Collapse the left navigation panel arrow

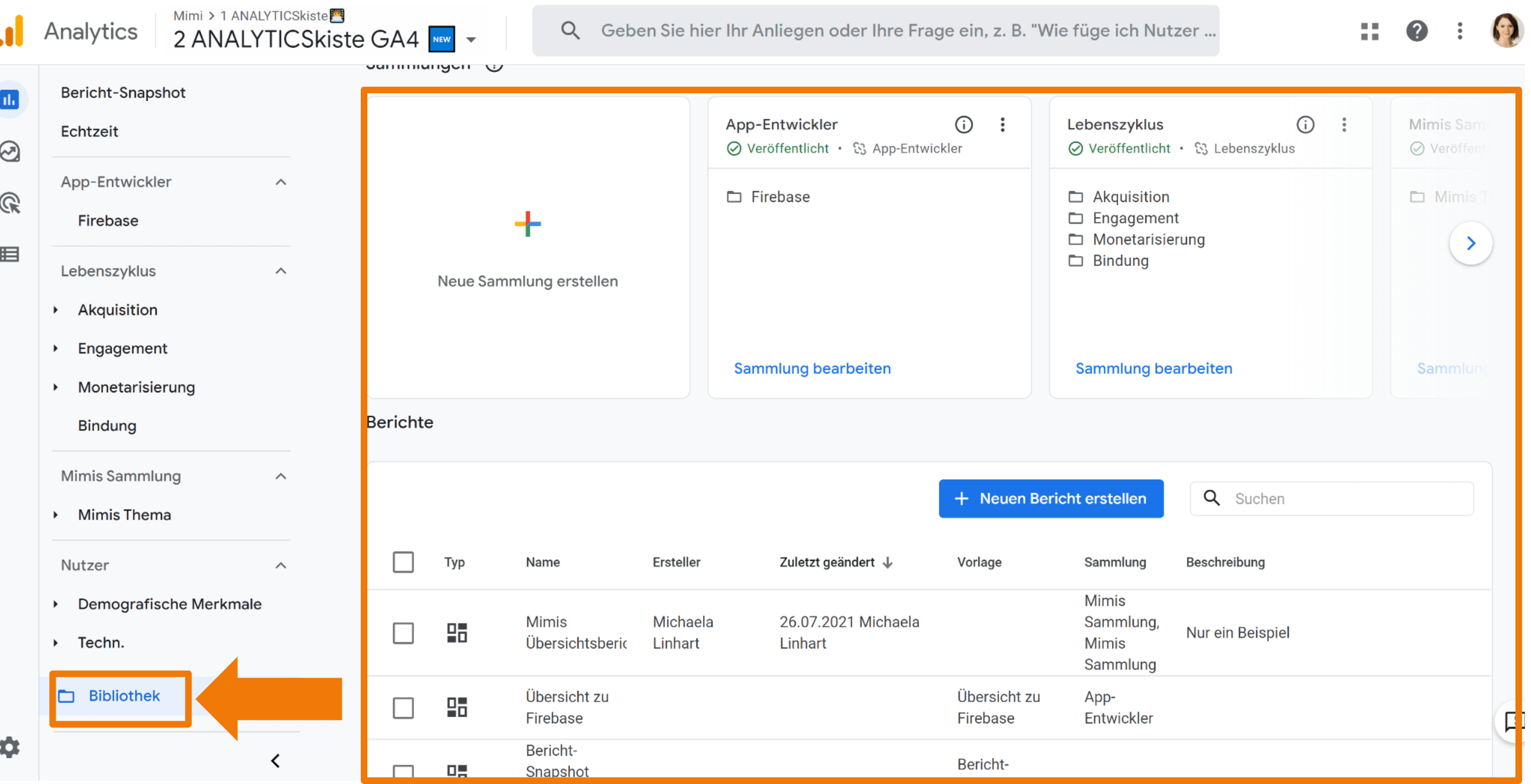275,761
